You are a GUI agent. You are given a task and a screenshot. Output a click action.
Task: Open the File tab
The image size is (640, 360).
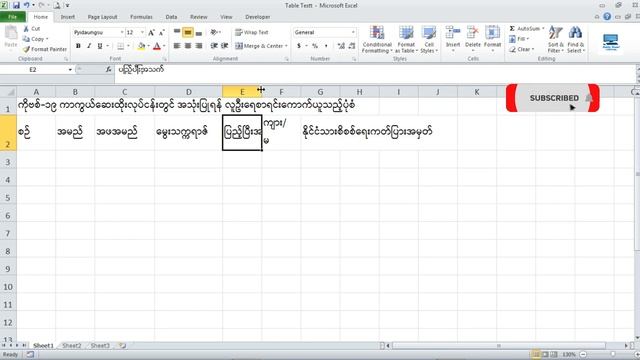pos(13,17)
